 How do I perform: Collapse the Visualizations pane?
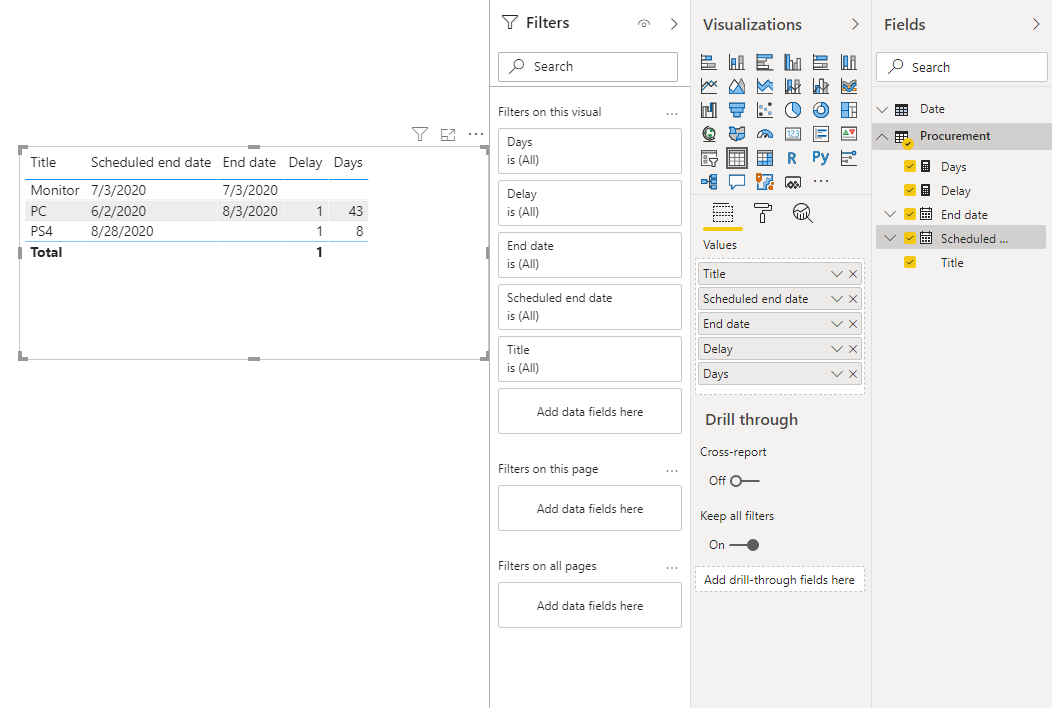855,24
